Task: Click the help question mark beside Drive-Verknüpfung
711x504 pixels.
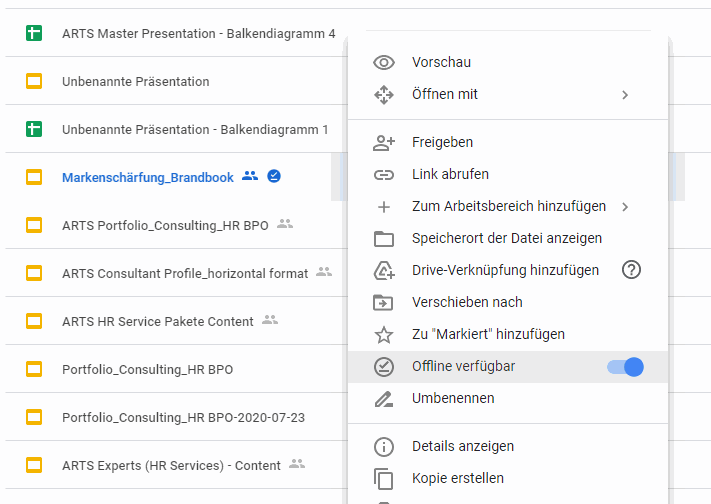Action: tap(631, 270)
